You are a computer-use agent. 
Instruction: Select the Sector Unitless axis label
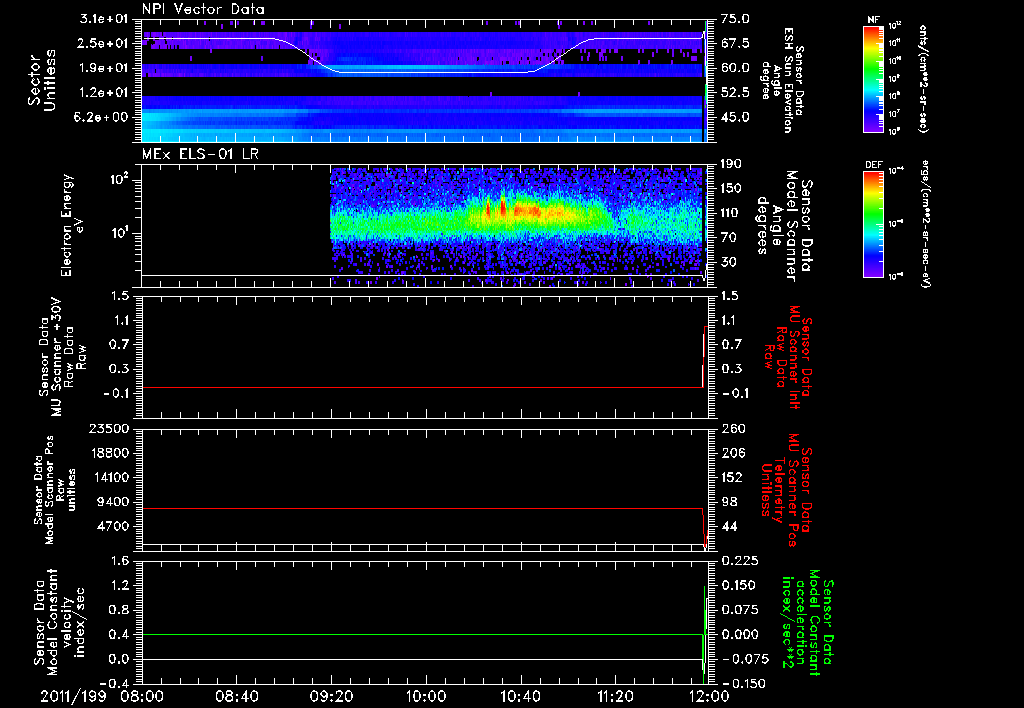41,80
